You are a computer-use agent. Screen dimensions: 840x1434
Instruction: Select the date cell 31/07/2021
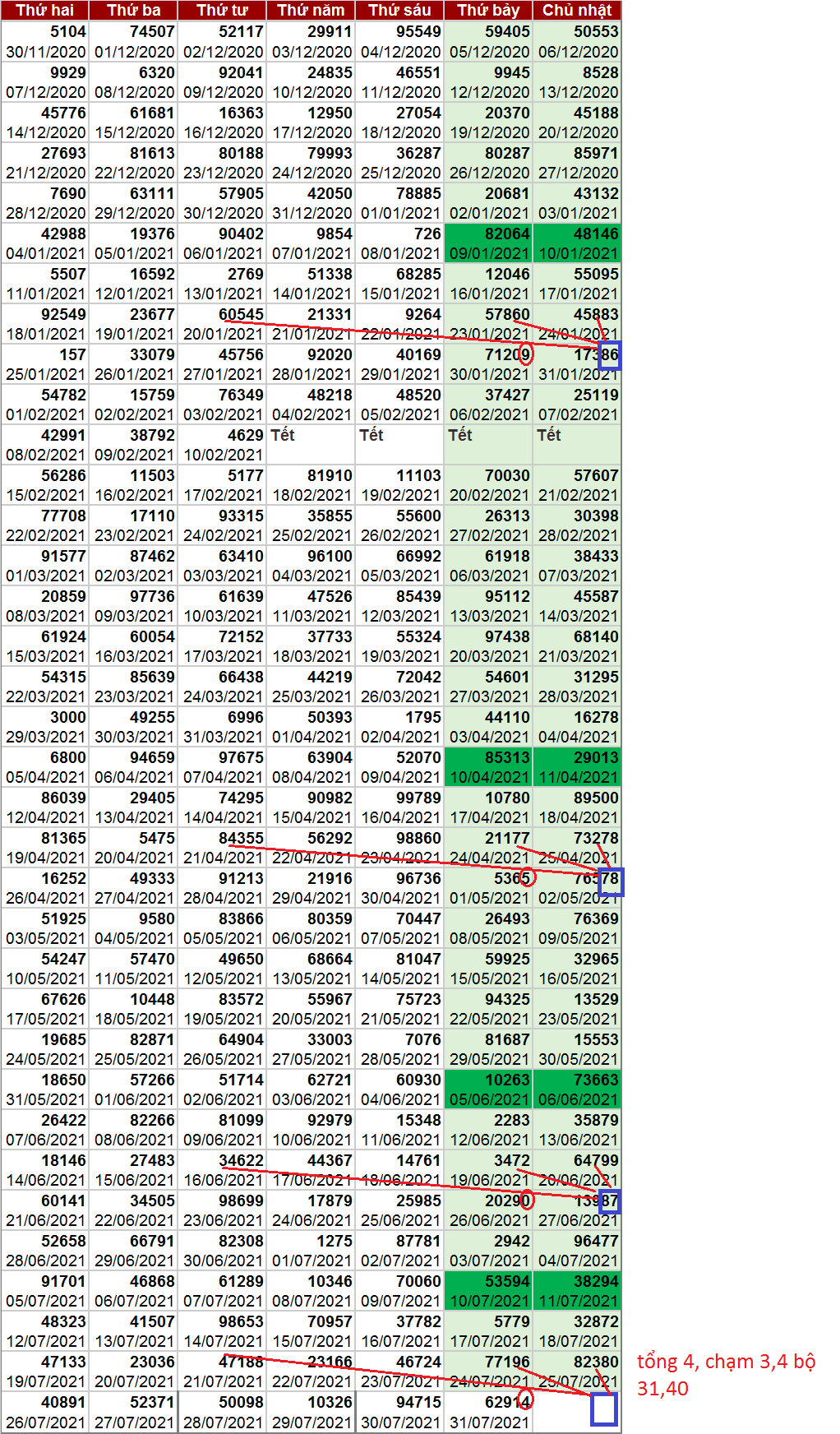489,1422
